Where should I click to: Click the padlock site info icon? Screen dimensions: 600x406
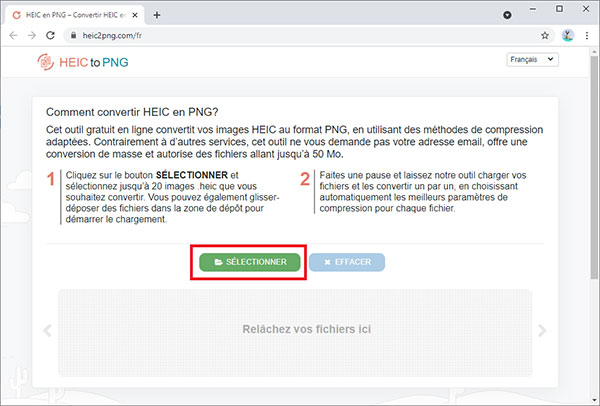73,35
